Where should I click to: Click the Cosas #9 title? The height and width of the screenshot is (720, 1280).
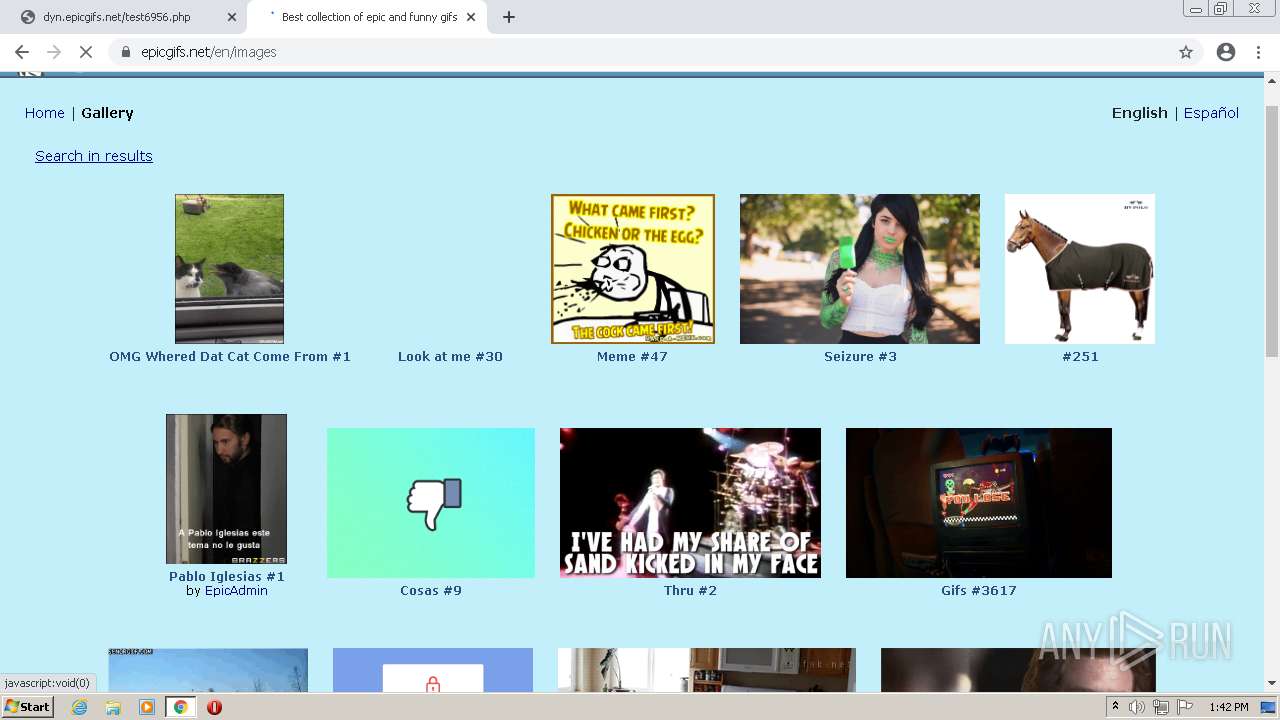point(431,591)
